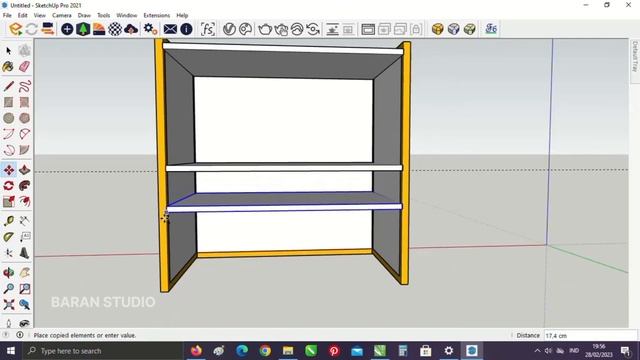Viewport: 640px width, 360px height.
Task: Select the Push/Pull tool
Action: (24, 170)
